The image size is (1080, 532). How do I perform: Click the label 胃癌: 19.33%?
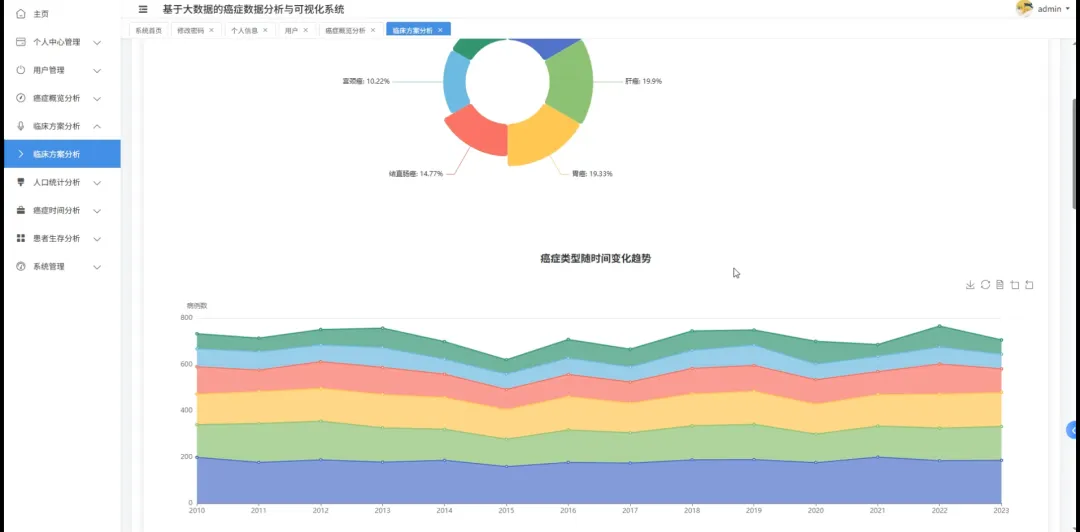[592, 174]
